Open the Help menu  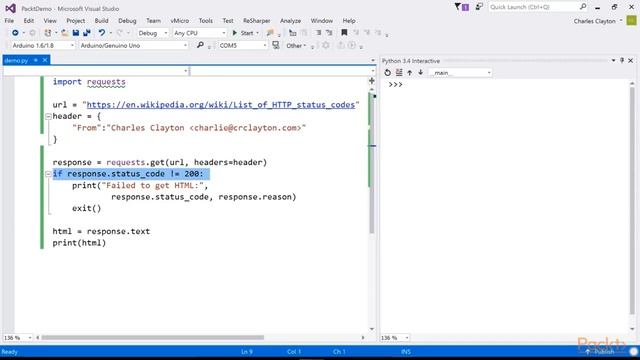point(349,20)
